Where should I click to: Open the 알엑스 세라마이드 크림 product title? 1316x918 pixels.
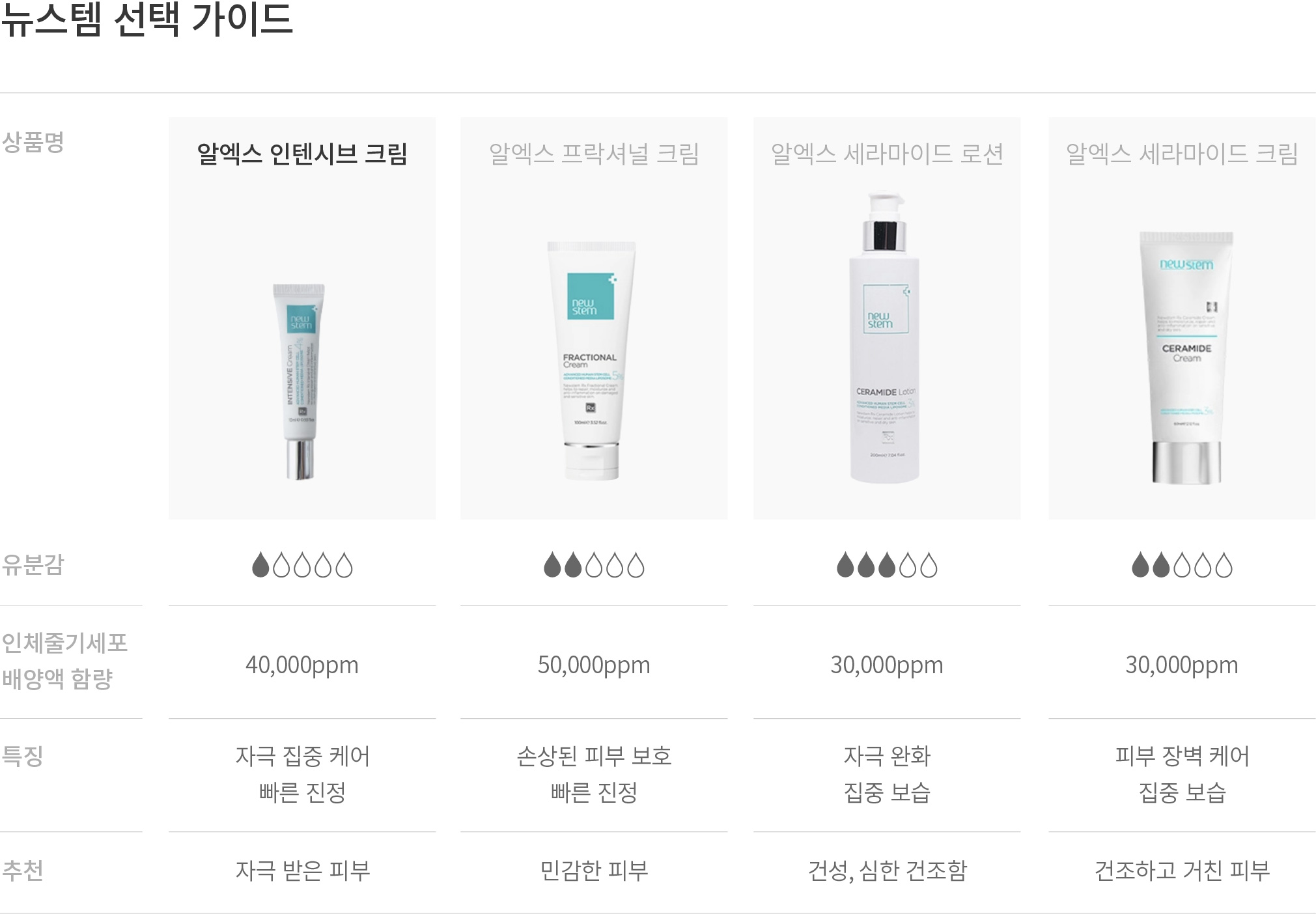click(x=1182, y=154)
